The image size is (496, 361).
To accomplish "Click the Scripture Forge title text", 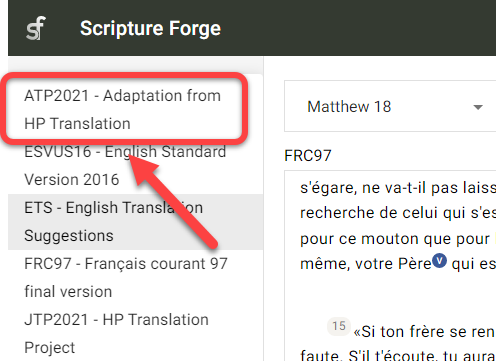I will [150, 28].
